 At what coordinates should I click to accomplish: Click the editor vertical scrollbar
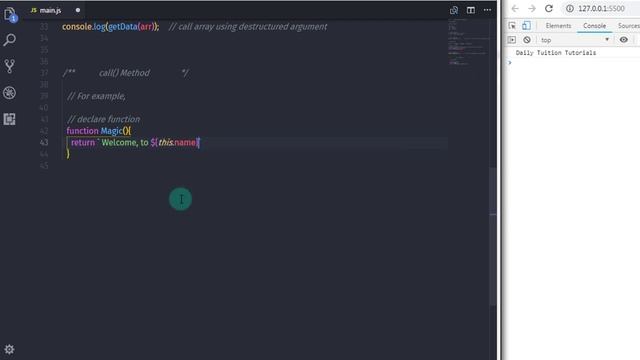(493, 236)
